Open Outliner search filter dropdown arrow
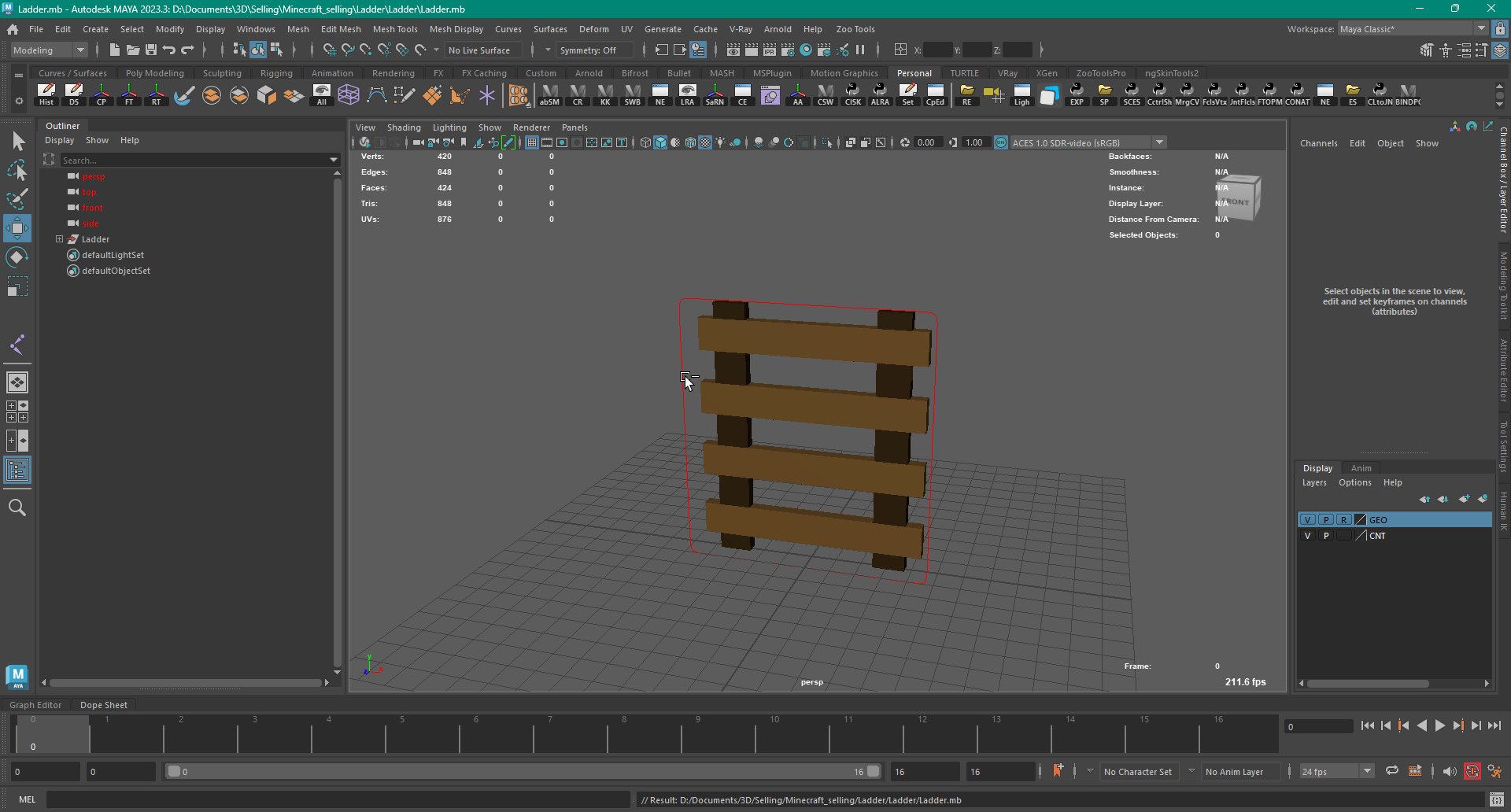1511x812 pixels. click(x=334, y=160)
